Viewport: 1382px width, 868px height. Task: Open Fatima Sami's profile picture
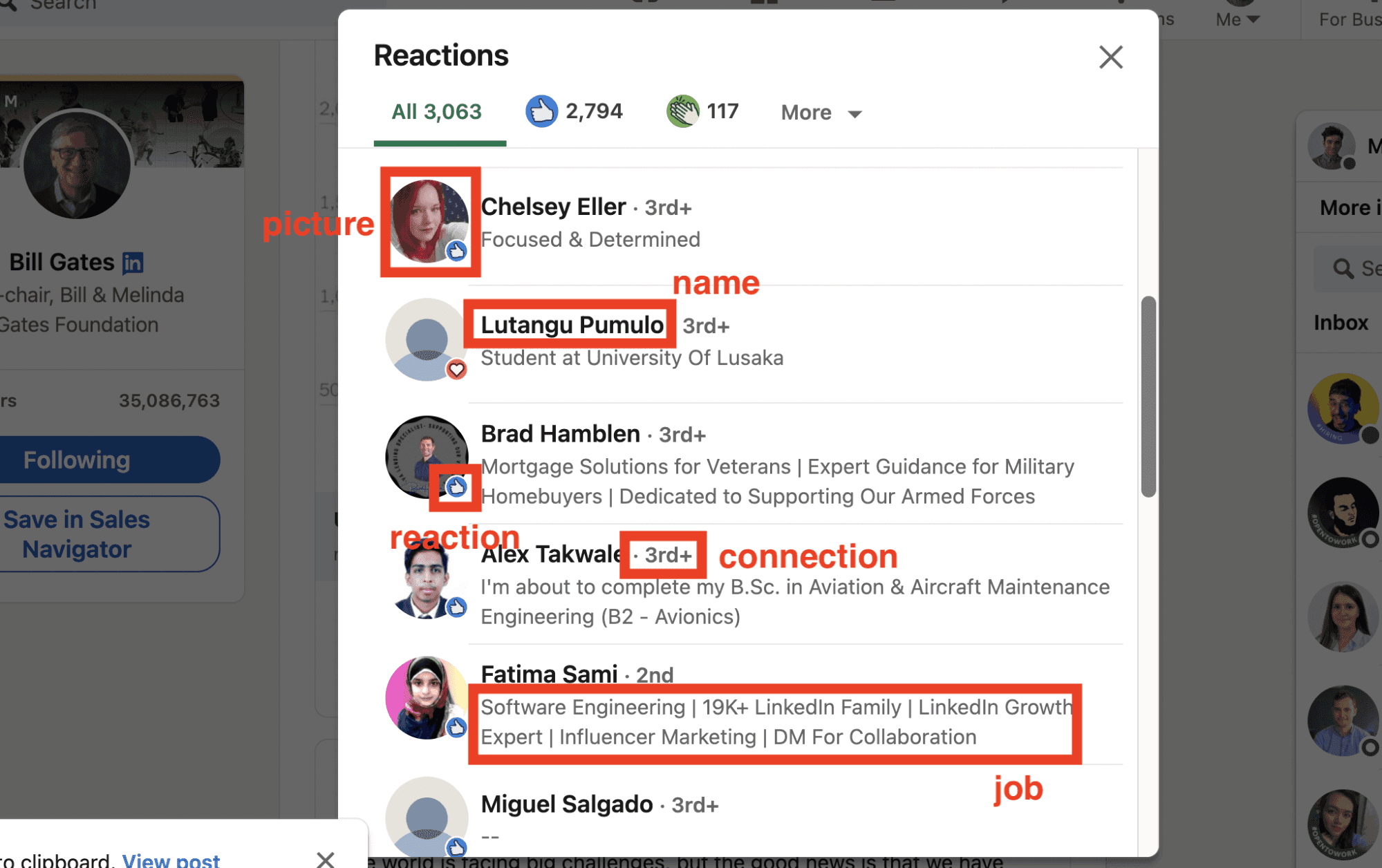tap(426, 698)
